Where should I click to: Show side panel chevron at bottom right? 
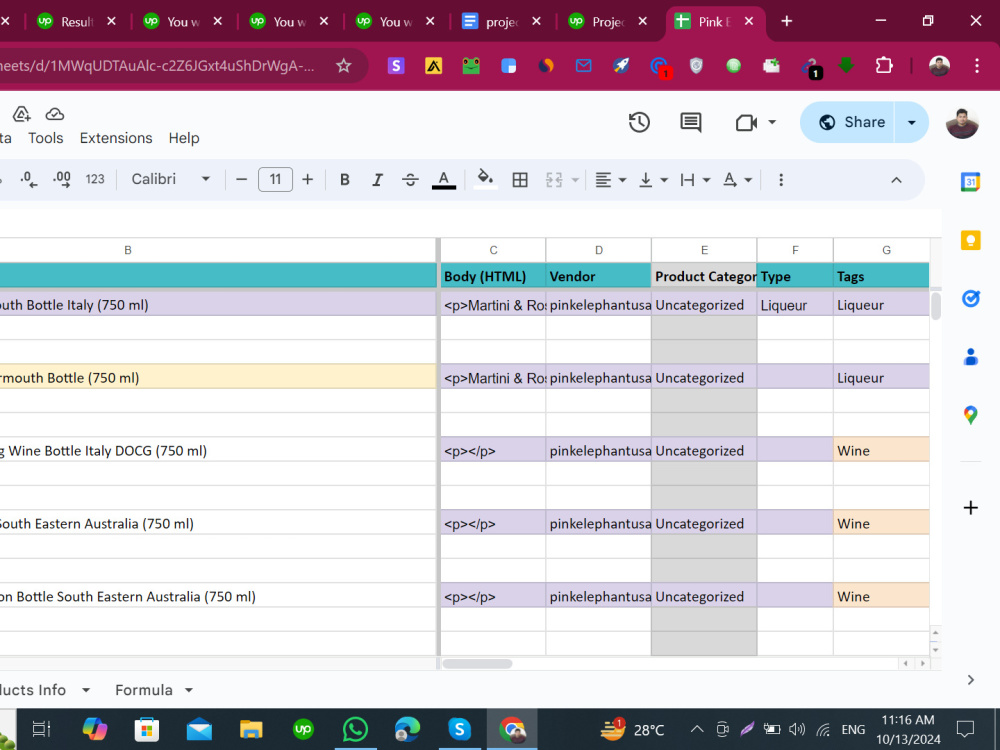click(x=970, y=680)
